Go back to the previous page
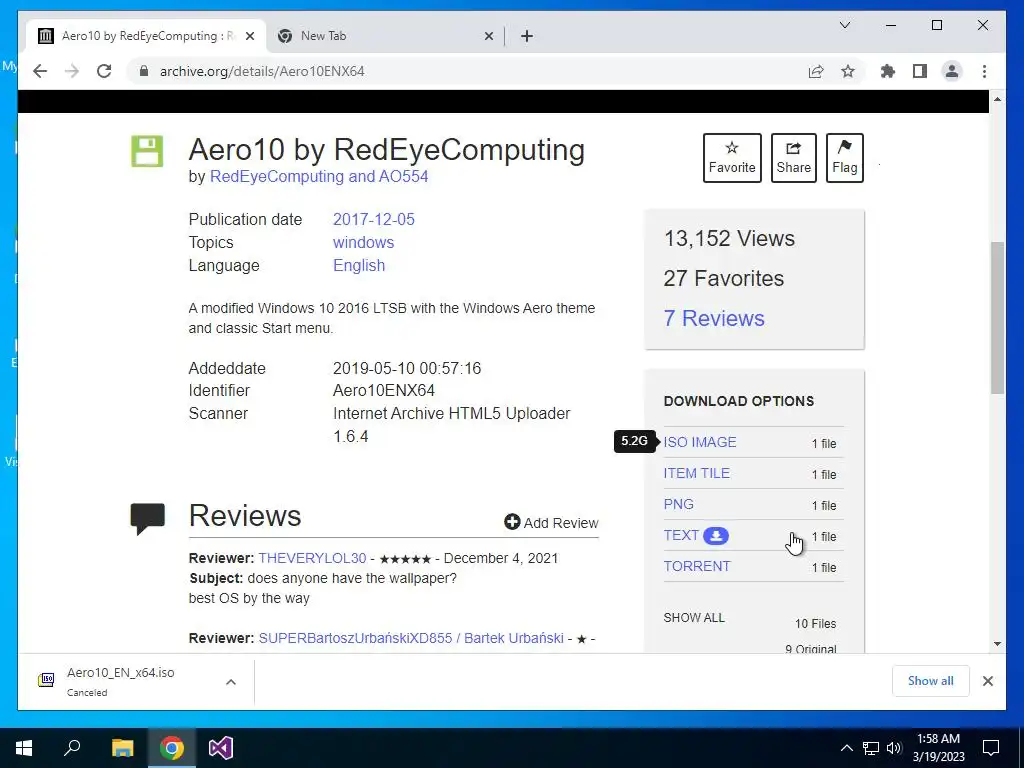Image resolution: width=1024 pixels, height=768 pixels. (x=40, y=71)
